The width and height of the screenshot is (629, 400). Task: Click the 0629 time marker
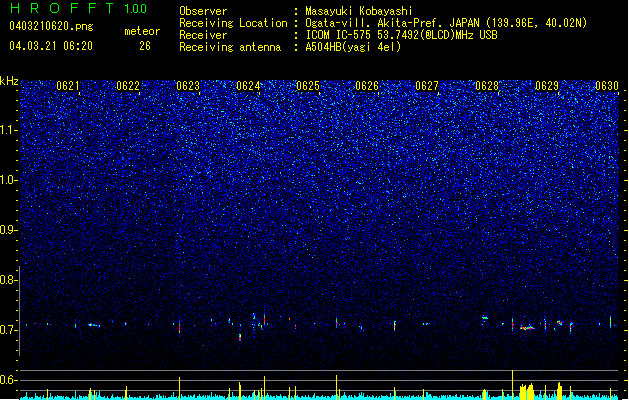click(x=547, y=86)
